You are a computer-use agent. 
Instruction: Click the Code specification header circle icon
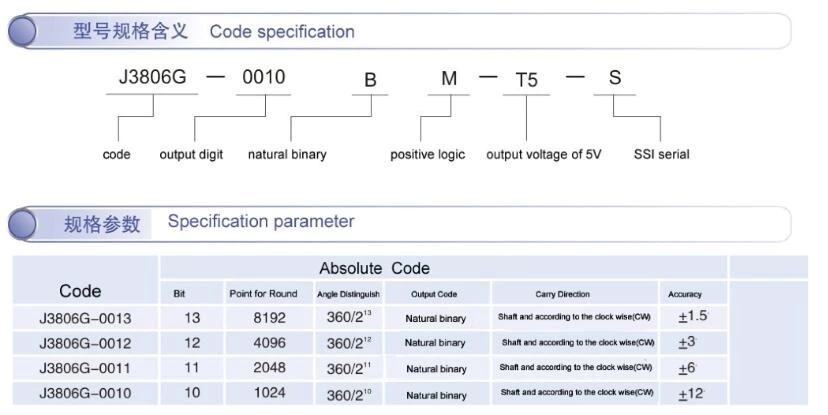pyautogui.click(x=22, y=31)
